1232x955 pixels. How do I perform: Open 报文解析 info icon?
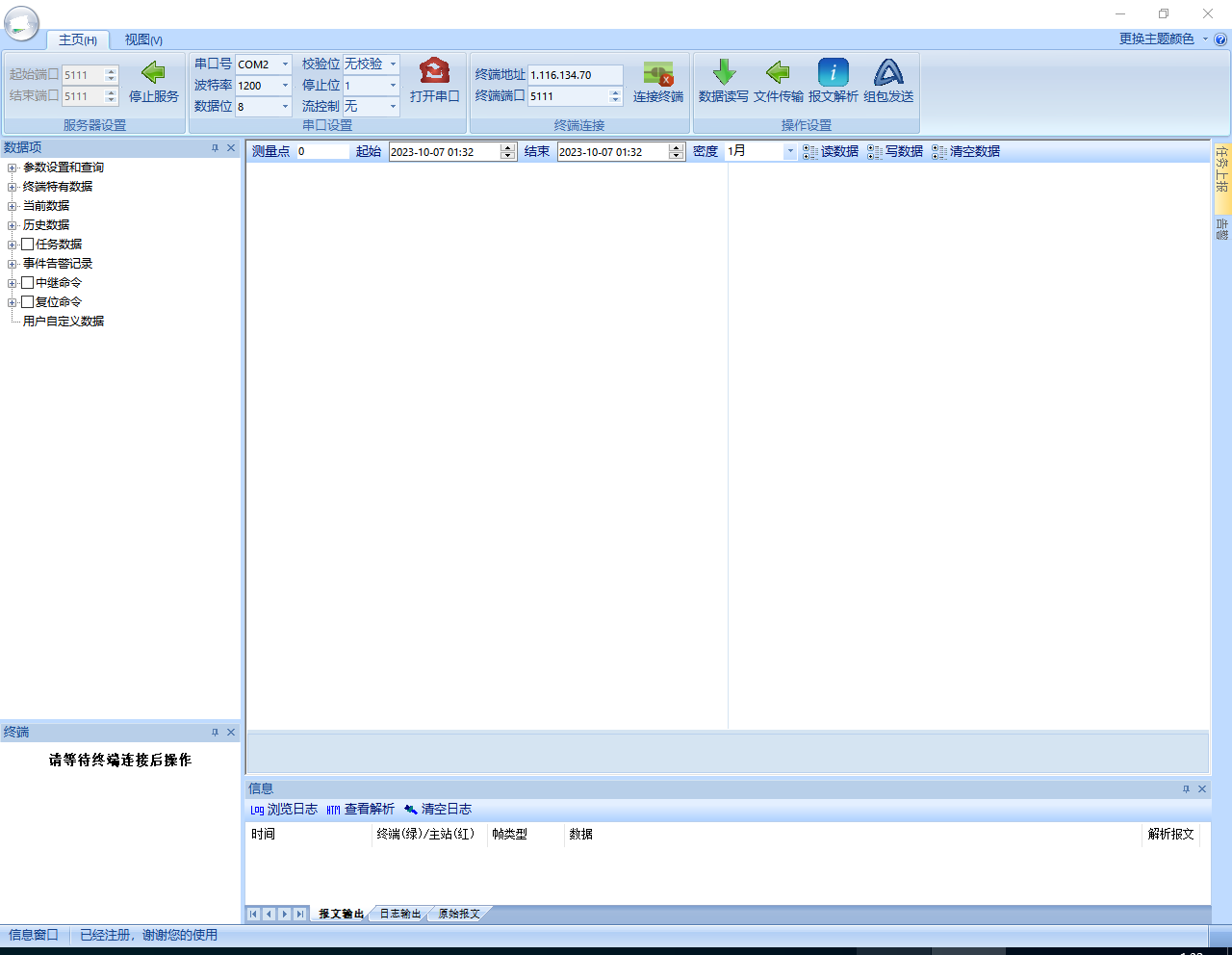click(x=834, y=72)
